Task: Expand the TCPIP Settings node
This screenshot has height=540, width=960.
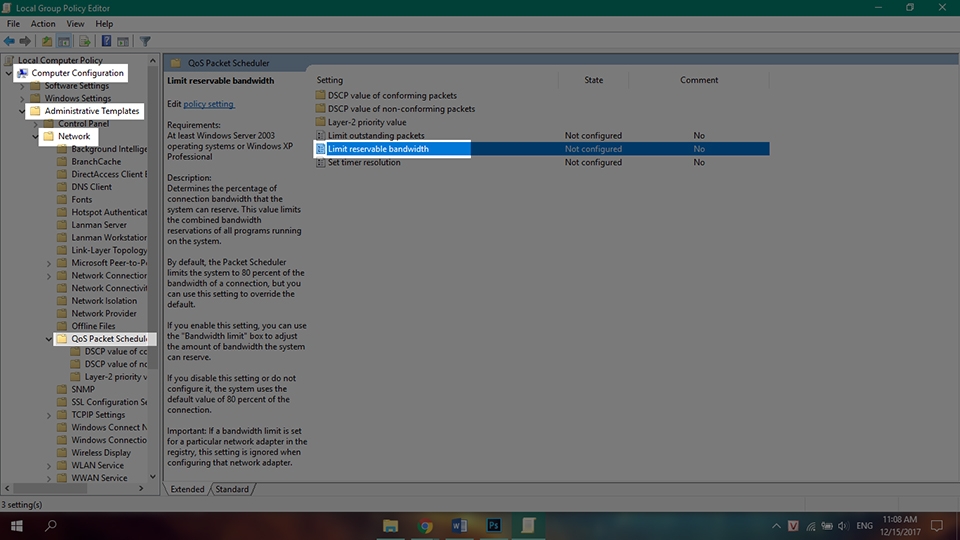Action: click(x=49, y=414)
